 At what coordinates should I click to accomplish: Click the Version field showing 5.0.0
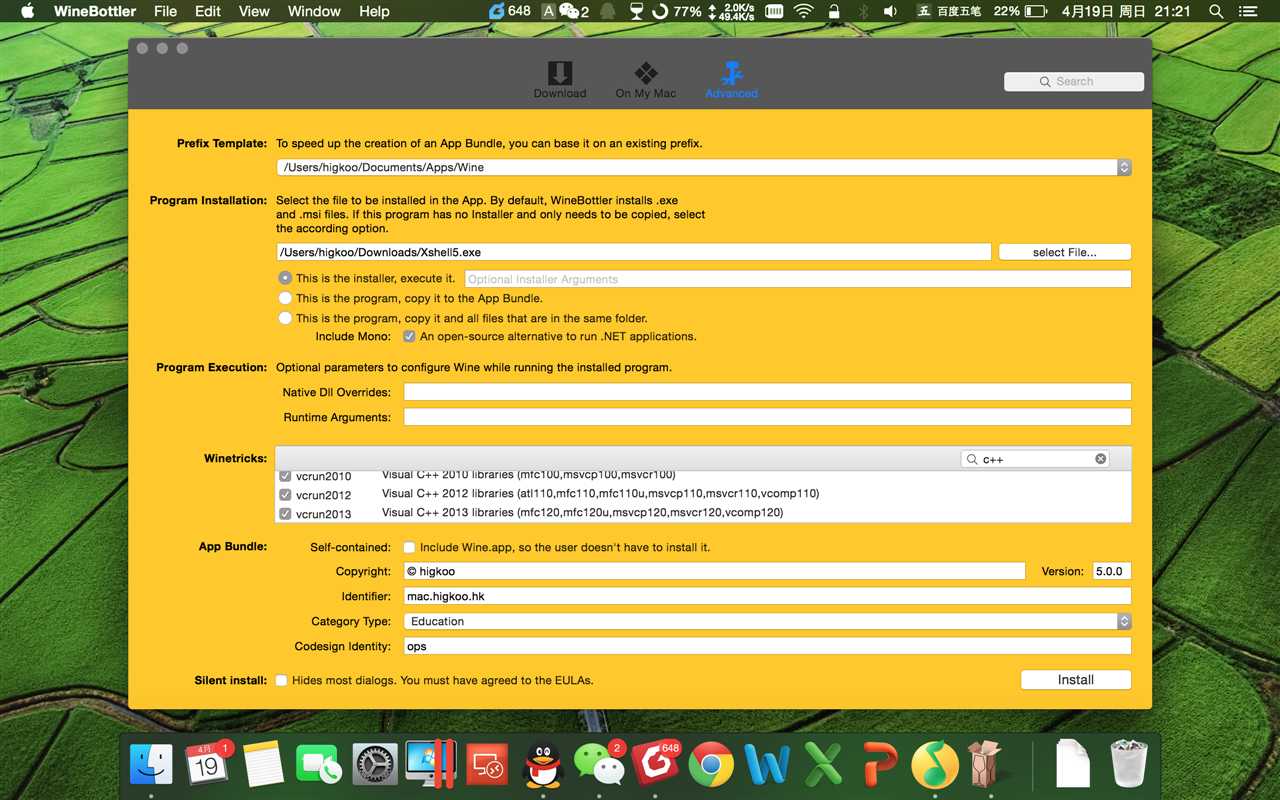click(x=1112, y=571)
